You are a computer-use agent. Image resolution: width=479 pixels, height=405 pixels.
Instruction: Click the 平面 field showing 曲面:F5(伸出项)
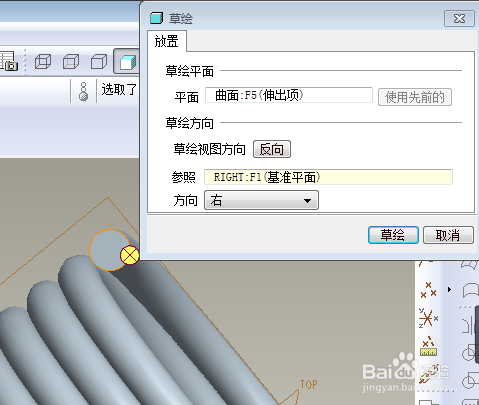pyautogui.click(x=289, y=96)
